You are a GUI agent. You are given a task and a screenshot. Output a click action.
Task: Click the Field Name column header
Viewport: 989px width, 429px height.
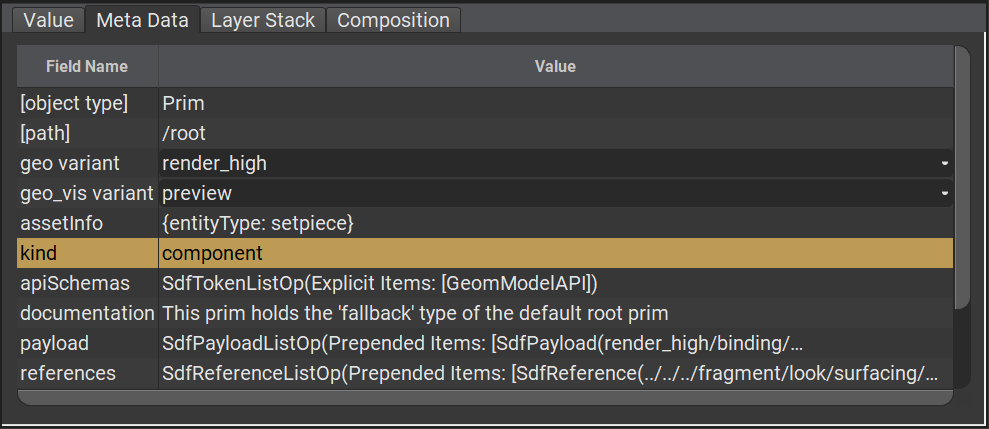point(87,67)
